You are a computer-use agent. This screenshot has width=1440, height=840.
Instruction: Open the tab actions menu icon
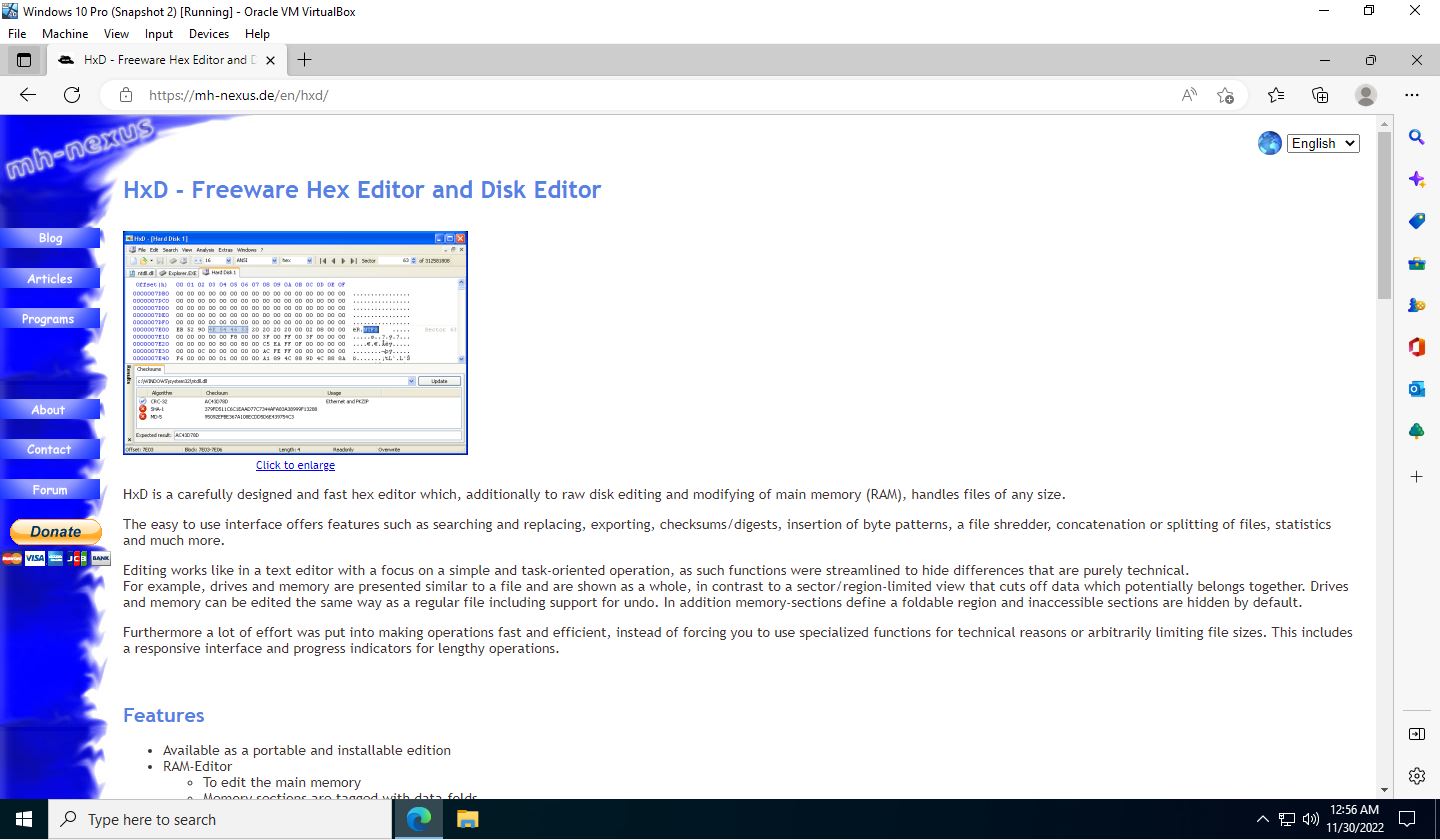tap(24, 60)
